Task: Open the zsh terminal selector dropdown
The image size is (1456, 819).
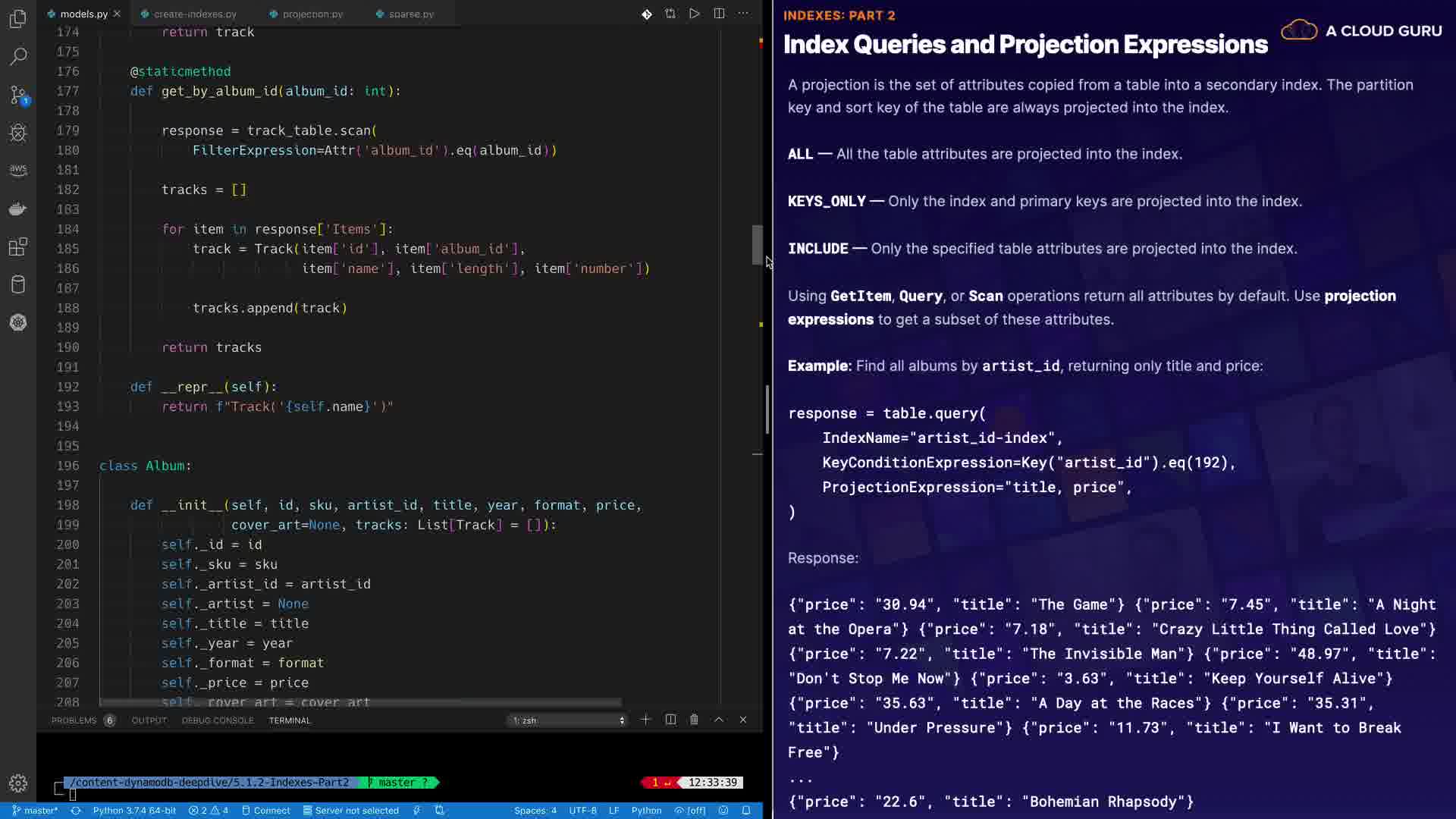Action: (569, 720)
